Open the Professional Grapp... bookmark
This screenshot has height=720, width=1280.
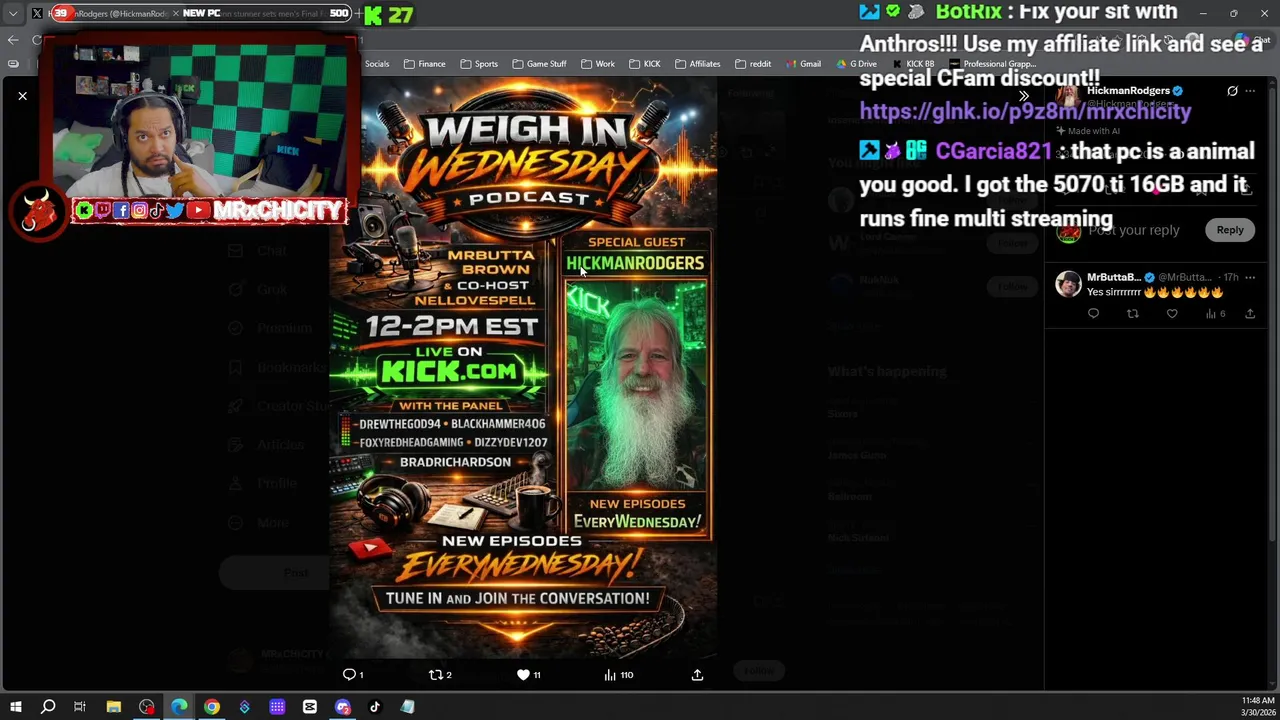point(993,64)
